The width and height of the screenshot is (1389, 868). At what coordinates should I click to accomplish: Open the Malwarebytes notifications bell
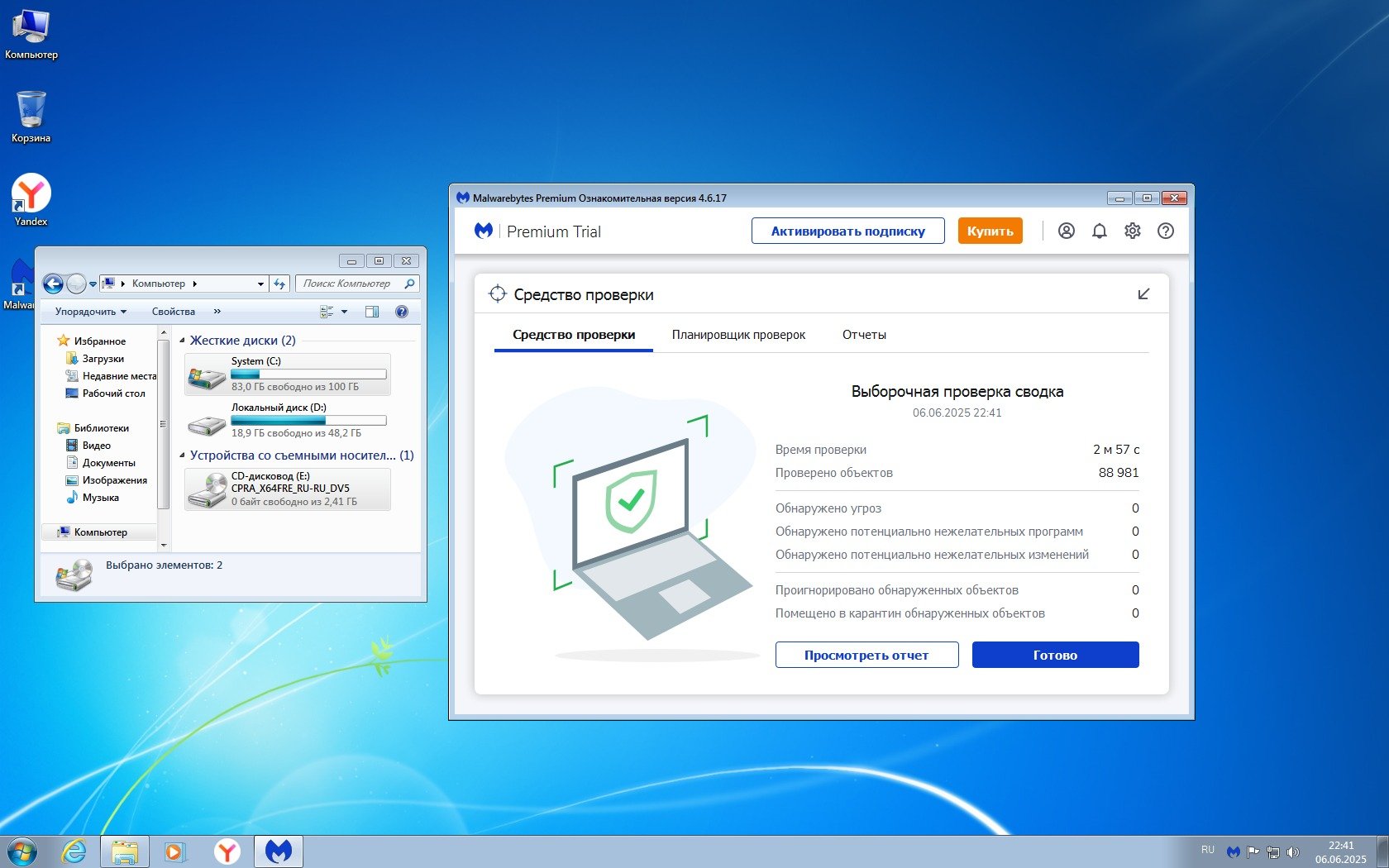tap(1100, 231)
